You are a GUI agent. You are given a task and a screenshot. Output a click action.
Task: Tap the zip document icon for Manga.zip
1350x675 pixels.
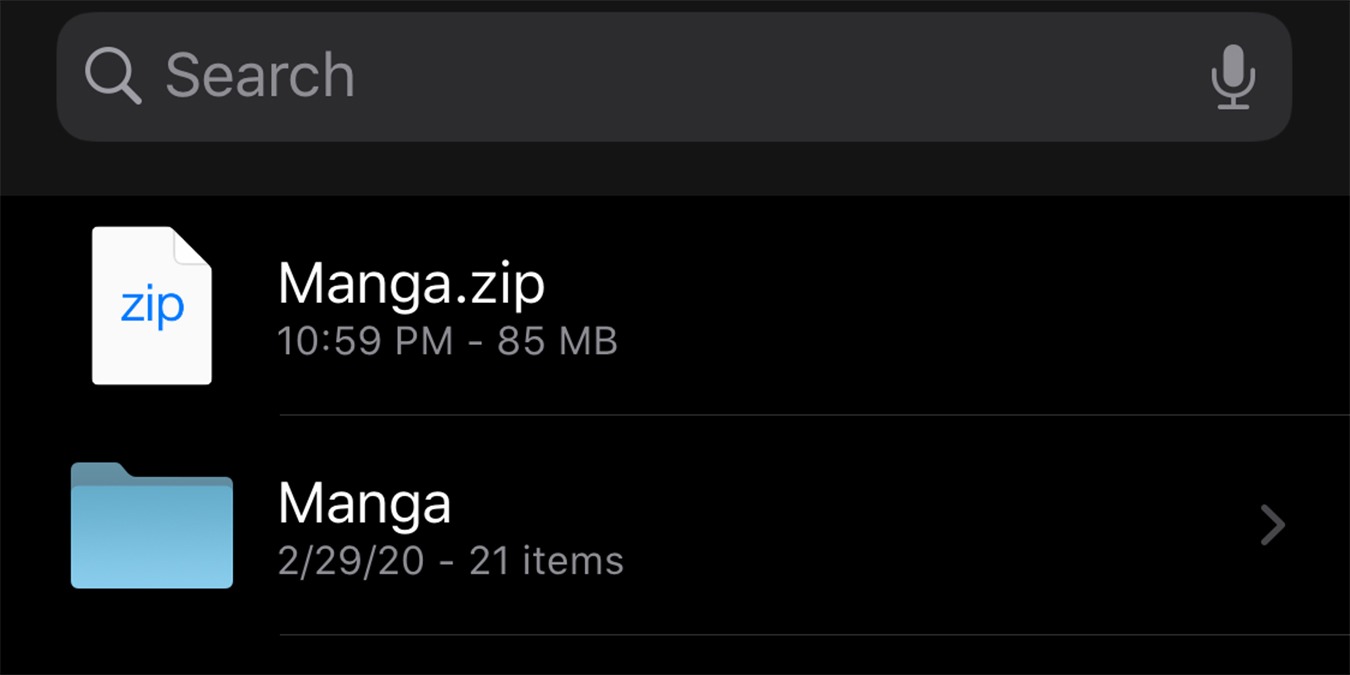pos(151,303)
